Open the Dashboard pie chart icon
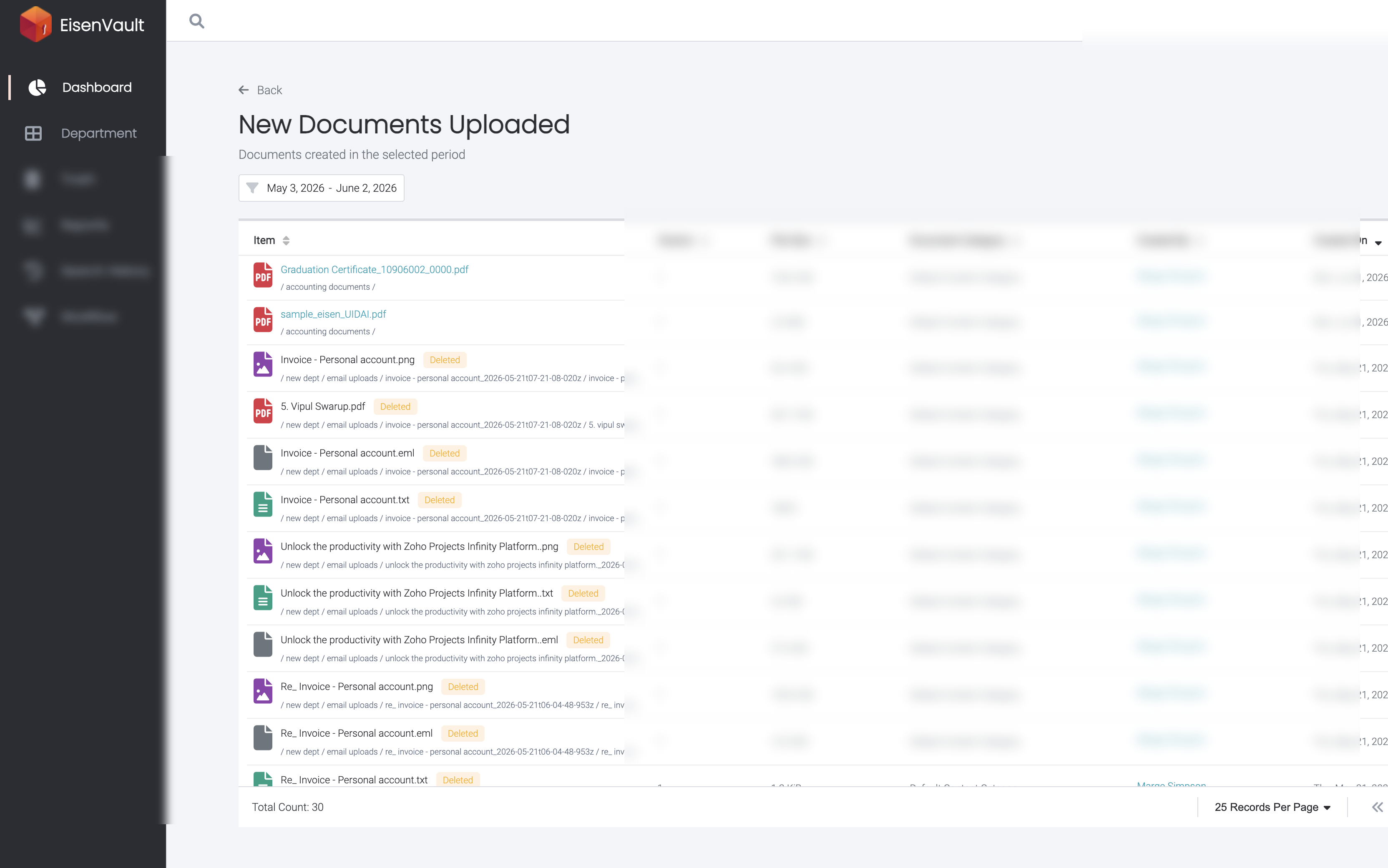1388x868 pixels. (37, 87)
